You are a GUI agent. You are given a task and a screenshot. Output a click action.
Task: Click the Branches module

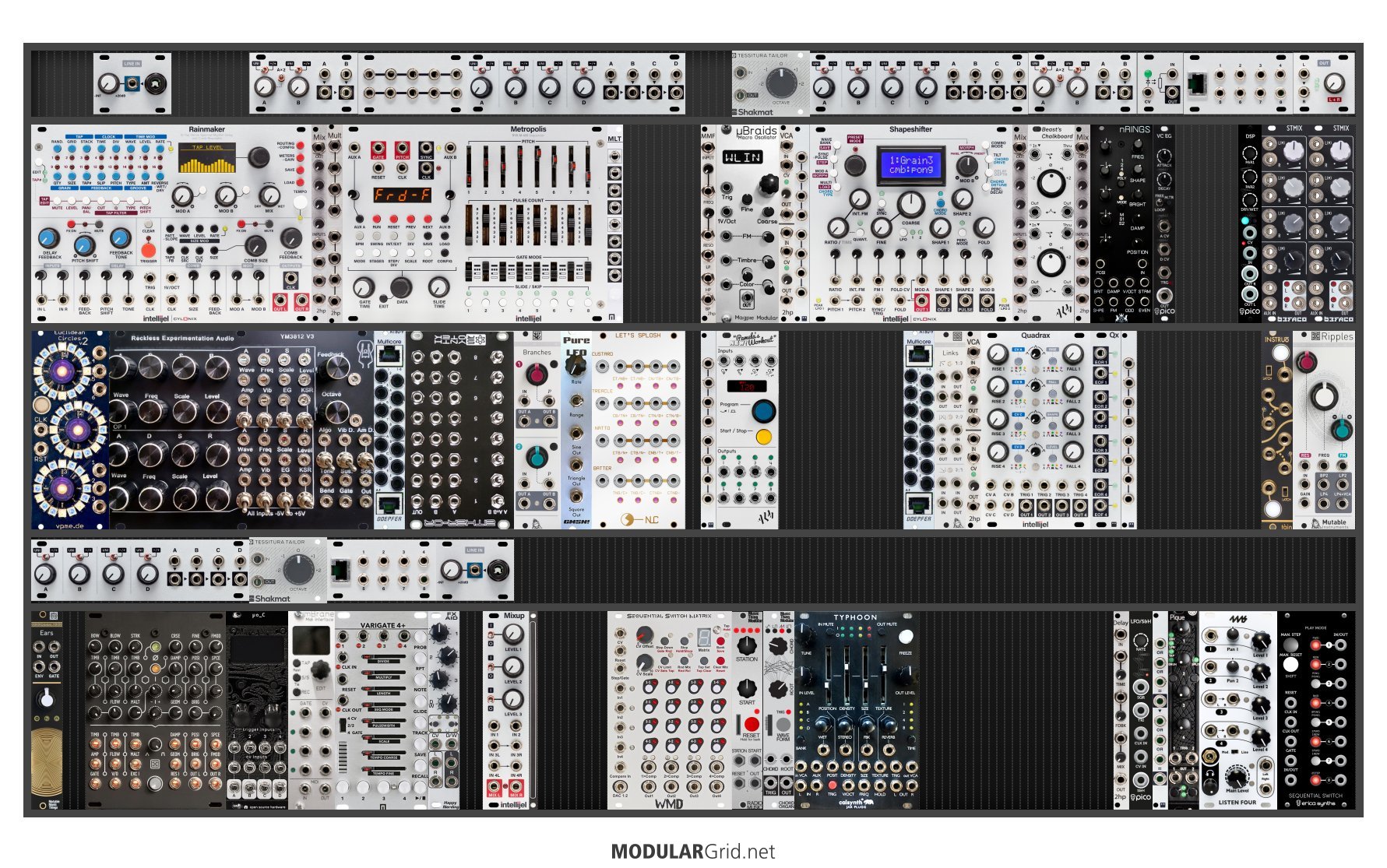pos(537,430)
